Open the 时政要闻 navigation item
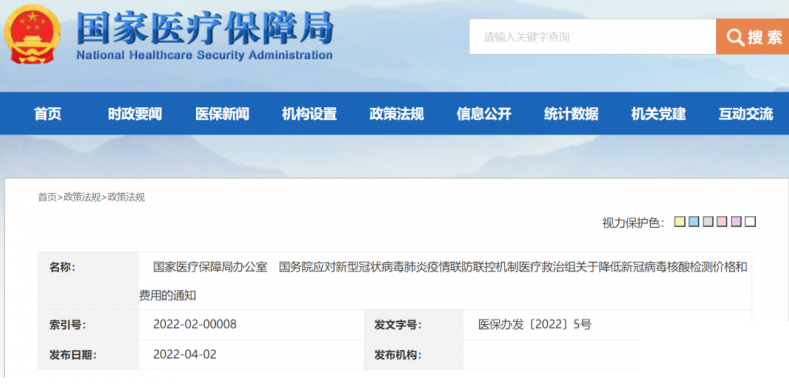 tap(135, 114)
